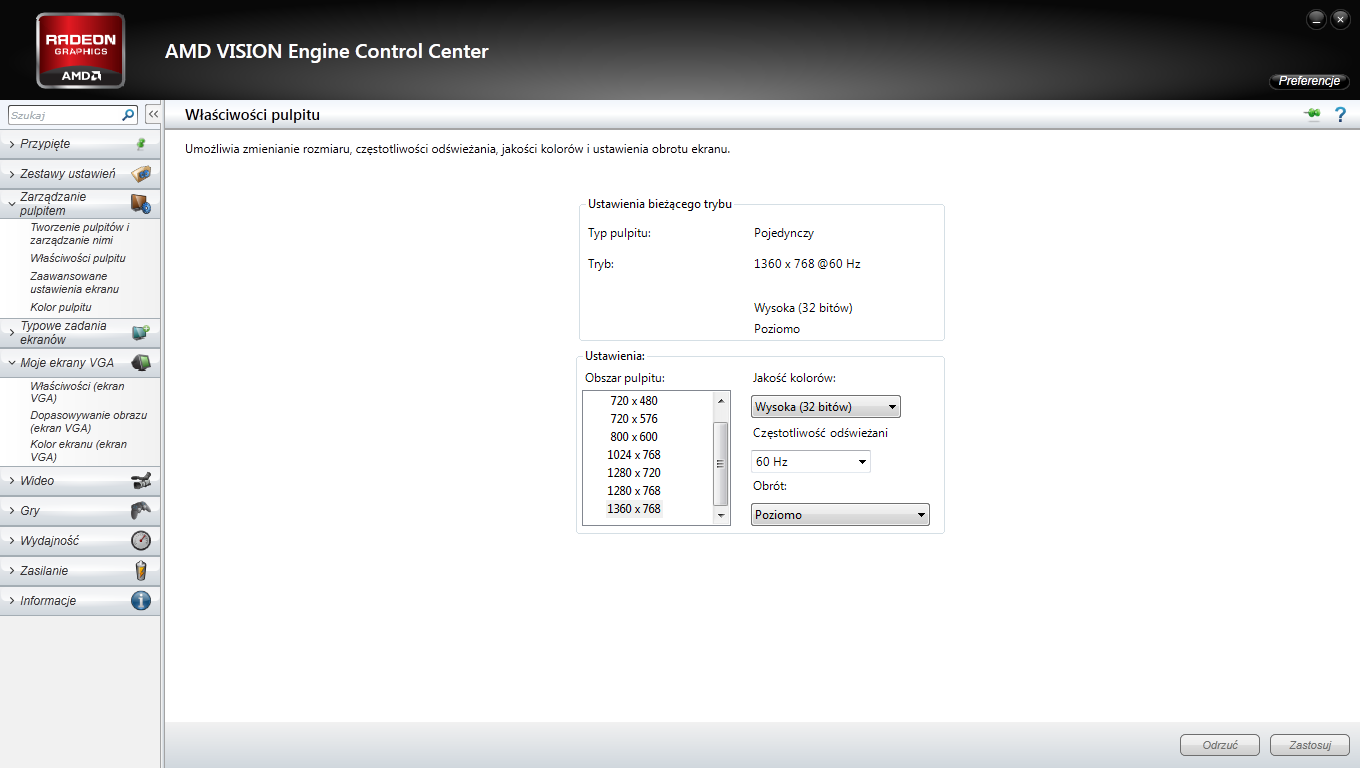Open help with the question mark icon

[x=1341, y=115]
